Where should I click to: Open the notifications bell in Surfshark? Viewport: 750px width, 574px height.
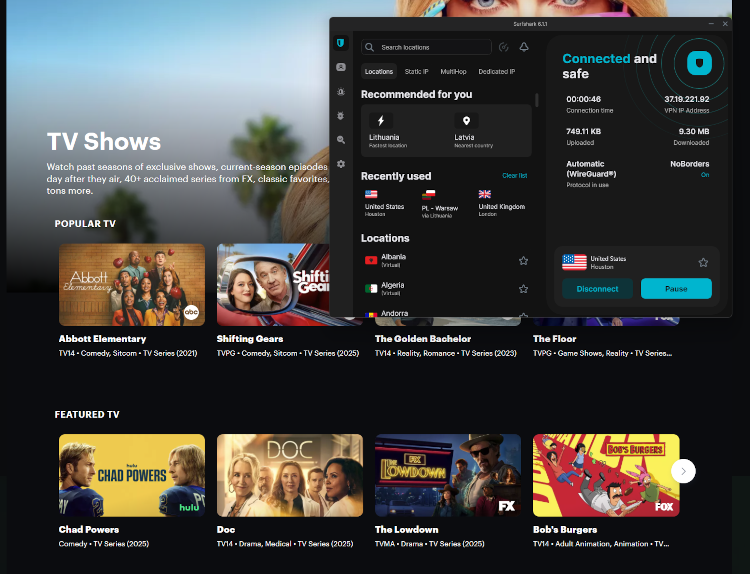524,47
